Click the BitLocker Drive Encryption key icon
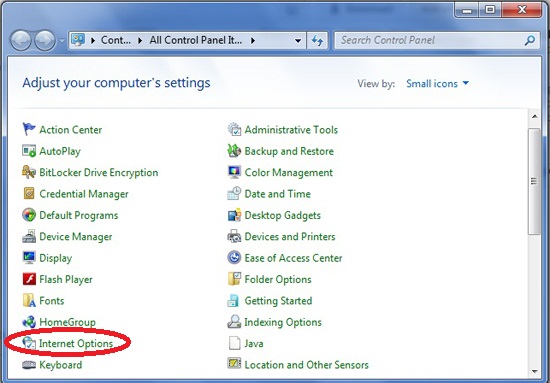The width and height of the screenshot is (550, 383). pyautogui.click(x=29, y=172)
